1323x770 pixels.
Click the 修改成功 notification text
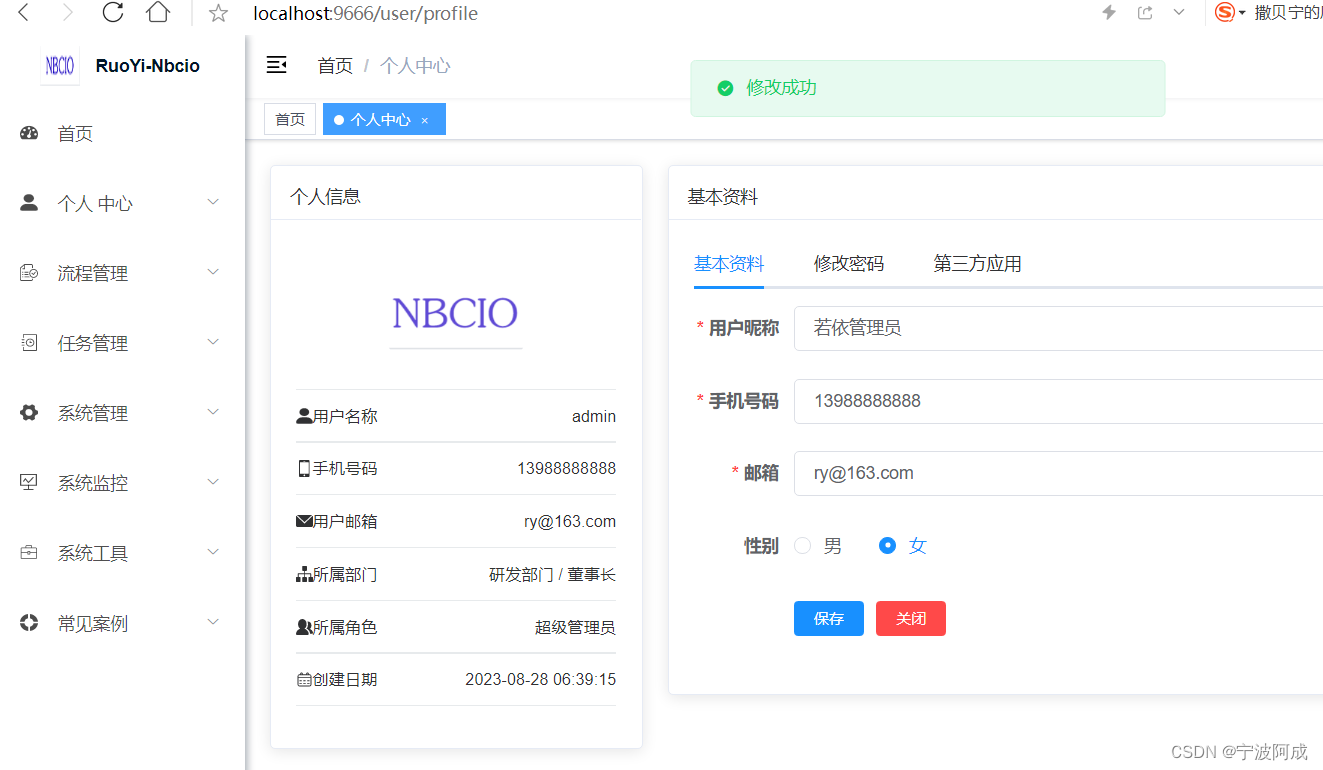click(781, 88)
